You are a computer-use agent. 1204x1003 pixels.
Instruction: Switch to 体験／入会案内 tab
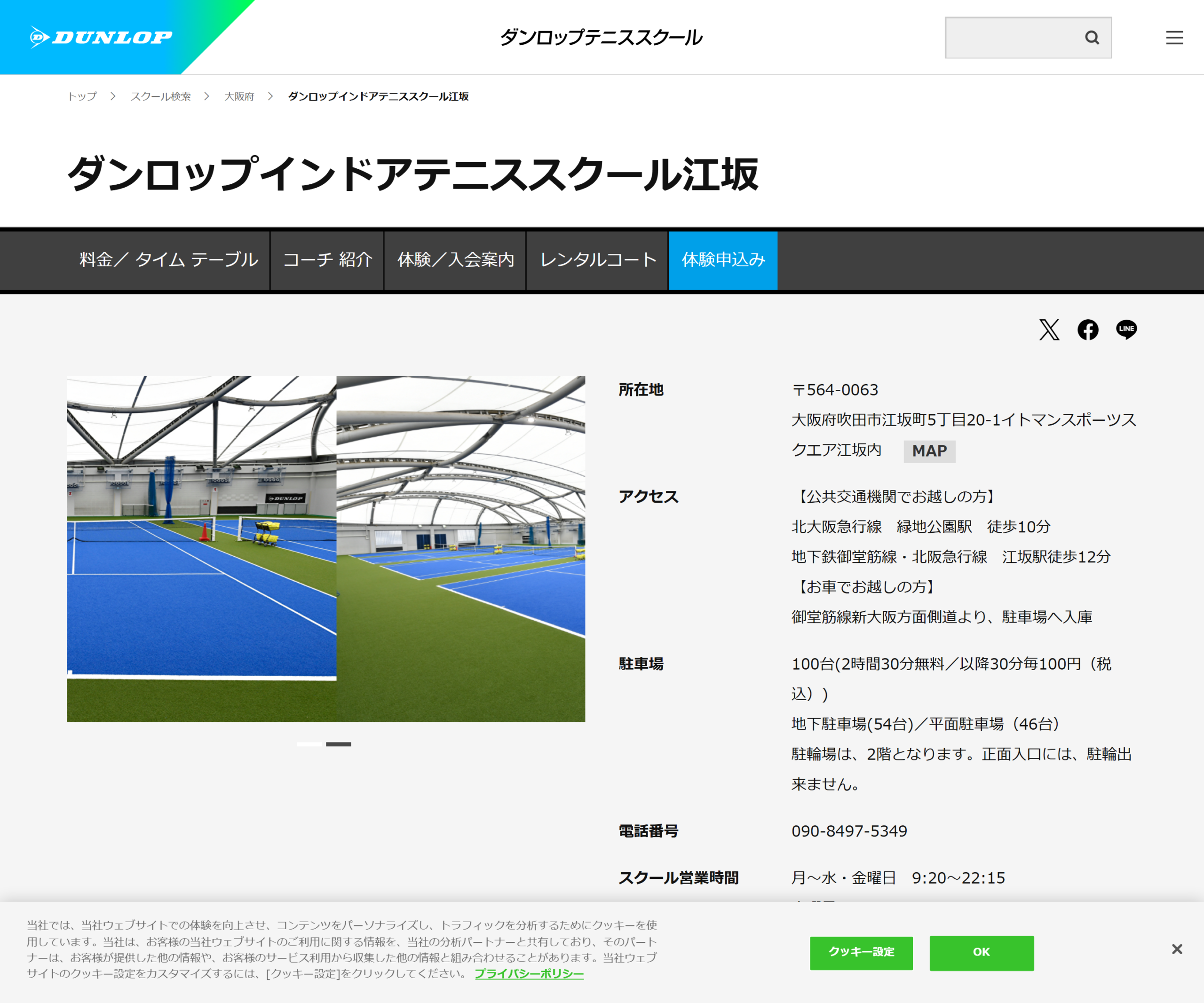pyautogui.click(x=455, y=260)
